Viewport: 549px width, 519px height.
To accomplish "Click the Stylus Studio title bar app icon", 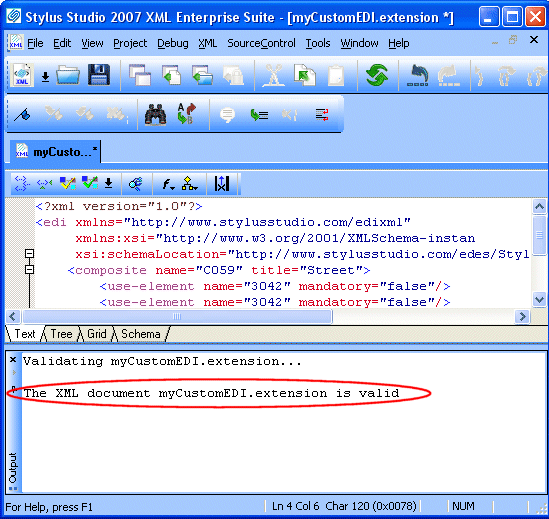I will (13, 16).
